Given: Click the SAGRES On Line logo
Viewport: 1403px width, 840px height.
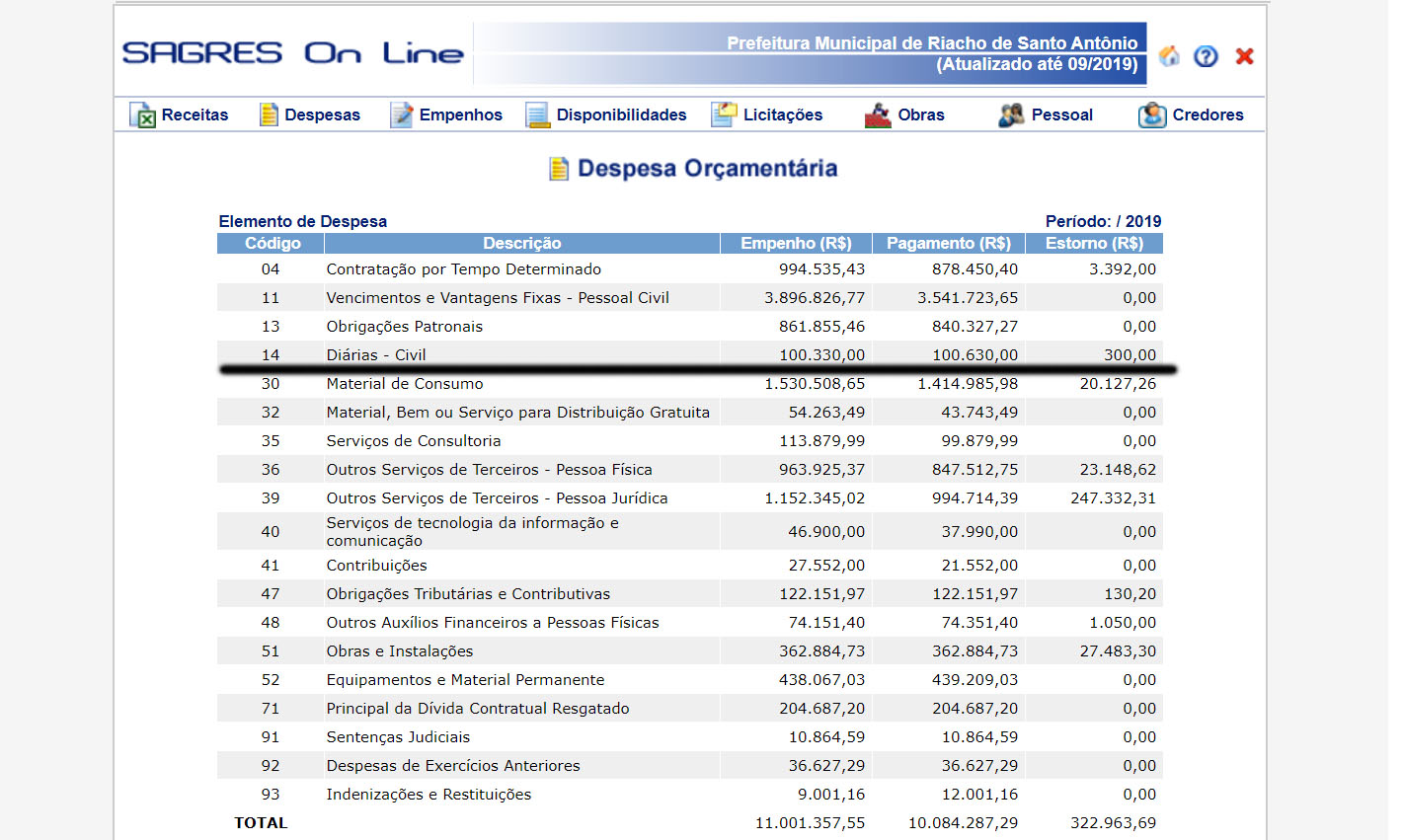Looking at the screenshot, I should click(293, 53).
